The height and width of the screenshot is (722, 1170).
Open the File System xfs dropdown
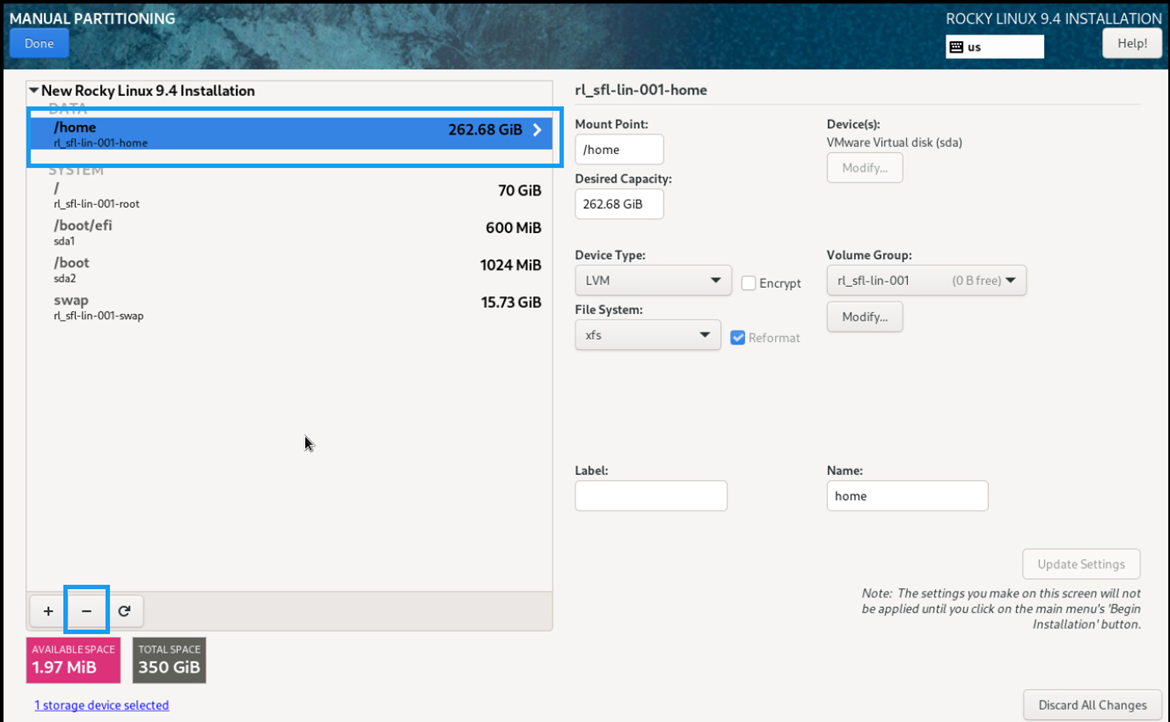coord(648,335)
